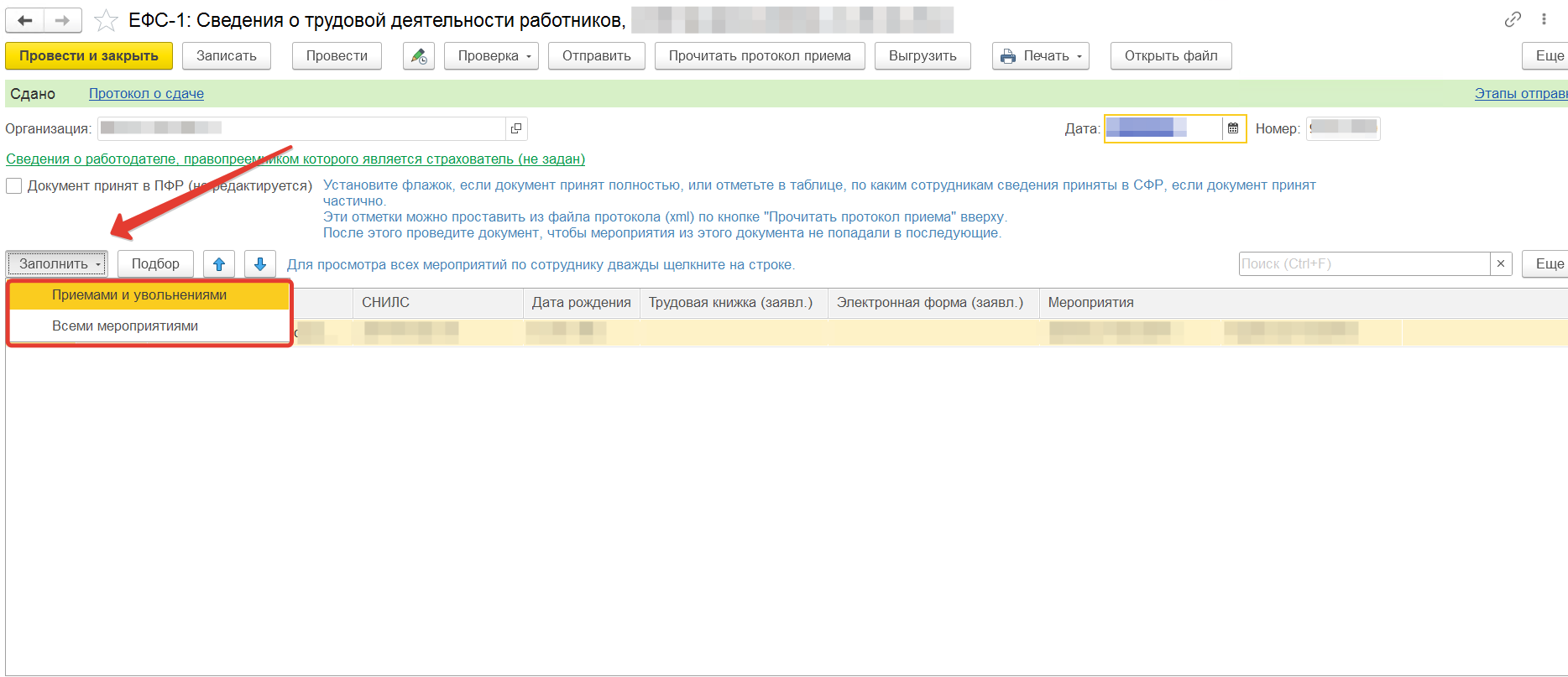Select 'Приемами и увольнениями' menu item
1568x677 pixels.
[139, 295]
